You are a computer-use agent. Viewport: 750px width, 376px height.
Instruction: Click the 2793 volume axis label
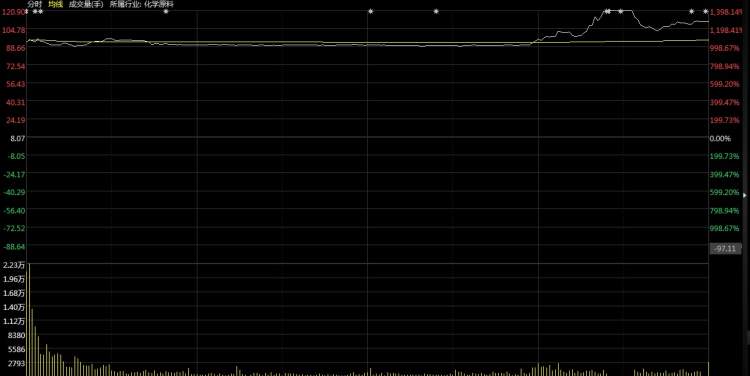click(x=16, y=364)
